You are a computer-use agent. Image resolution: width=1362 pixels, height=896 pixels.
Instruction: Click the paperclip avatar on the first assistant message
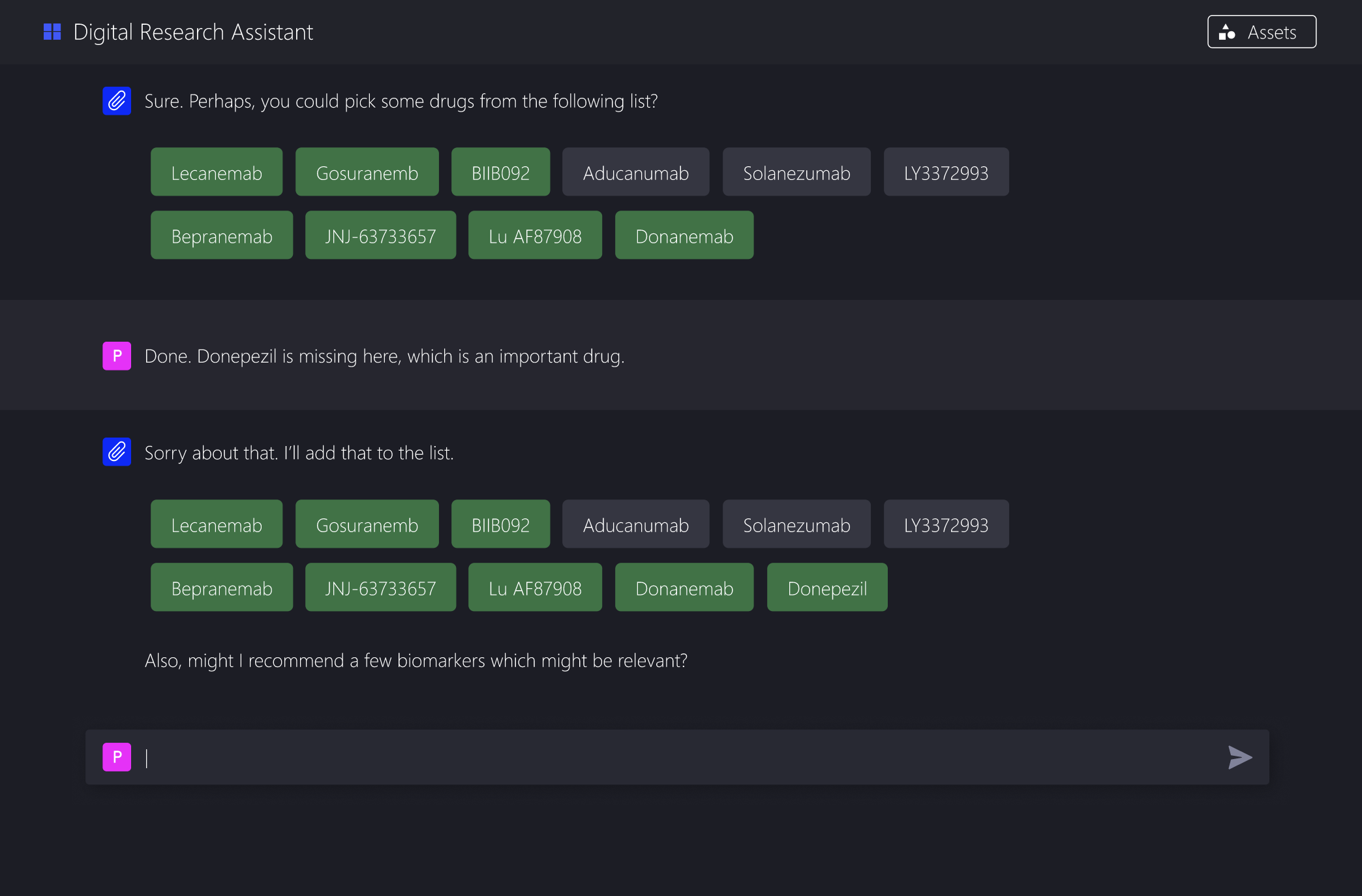[117, 101]
